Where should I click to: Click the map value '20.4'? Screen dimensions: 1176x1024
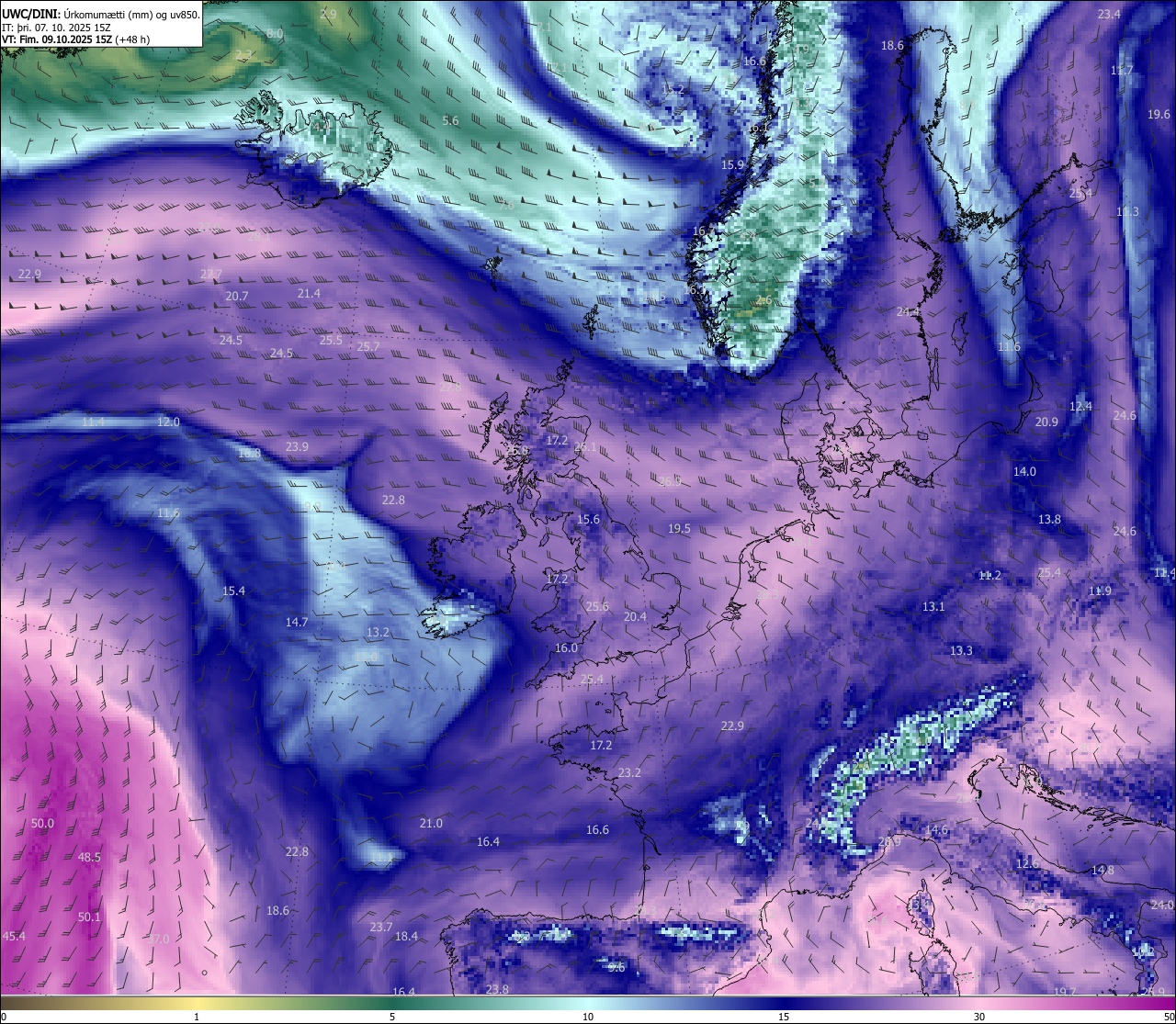coord(635,617)
